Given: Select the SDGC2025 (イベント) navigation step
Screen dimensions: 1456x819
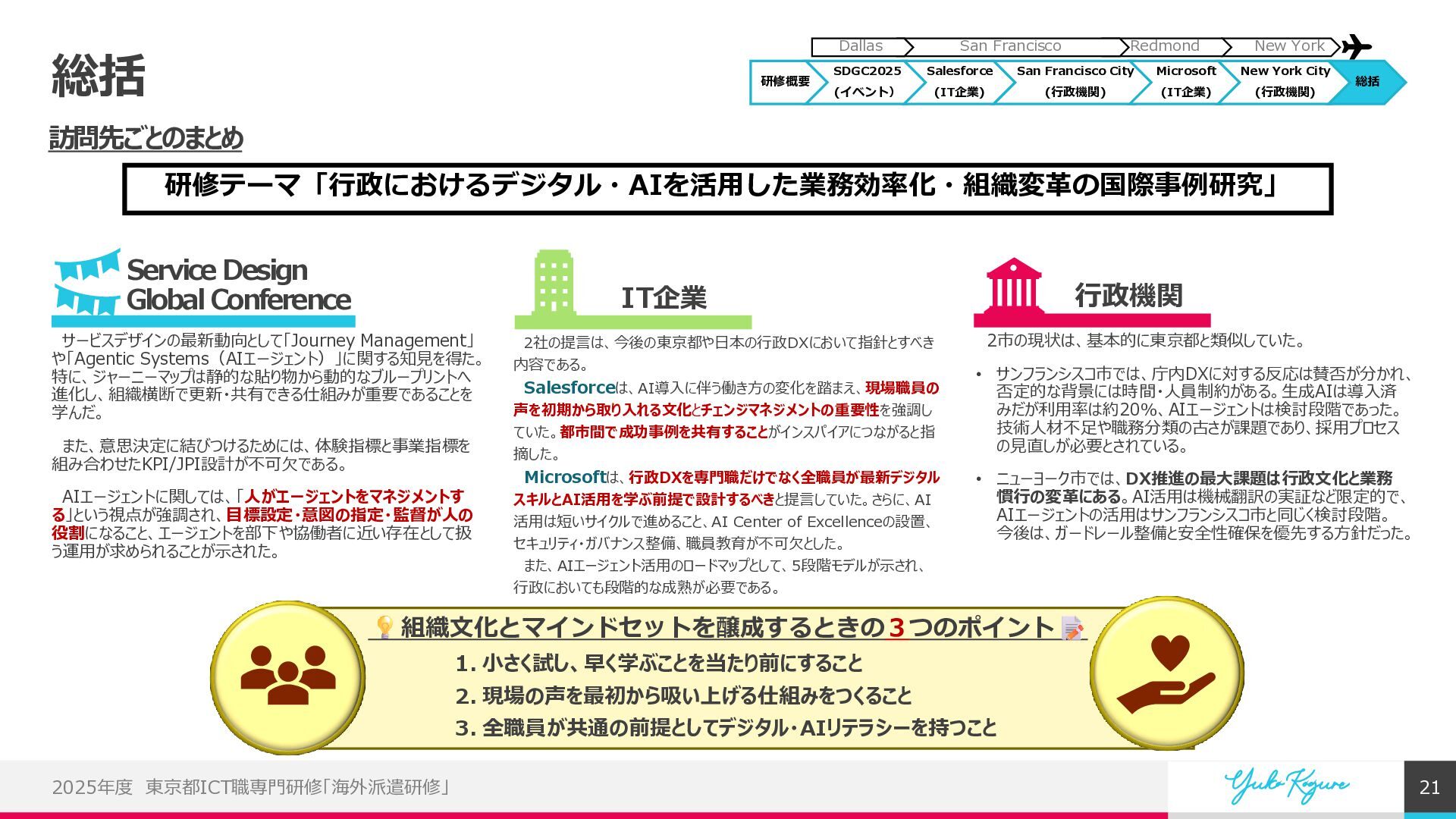Looking at the screenshot, I should pos(866,81).
